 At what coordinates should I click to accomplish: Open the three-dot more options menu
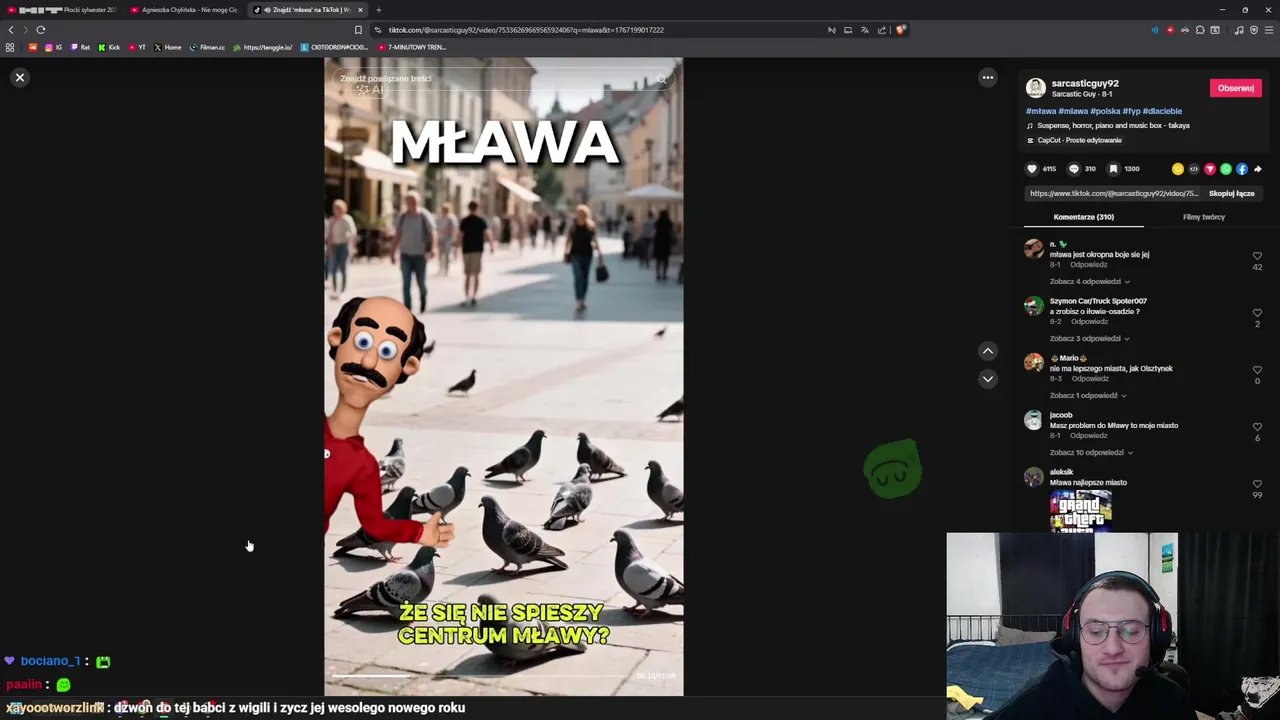[988, 77]
